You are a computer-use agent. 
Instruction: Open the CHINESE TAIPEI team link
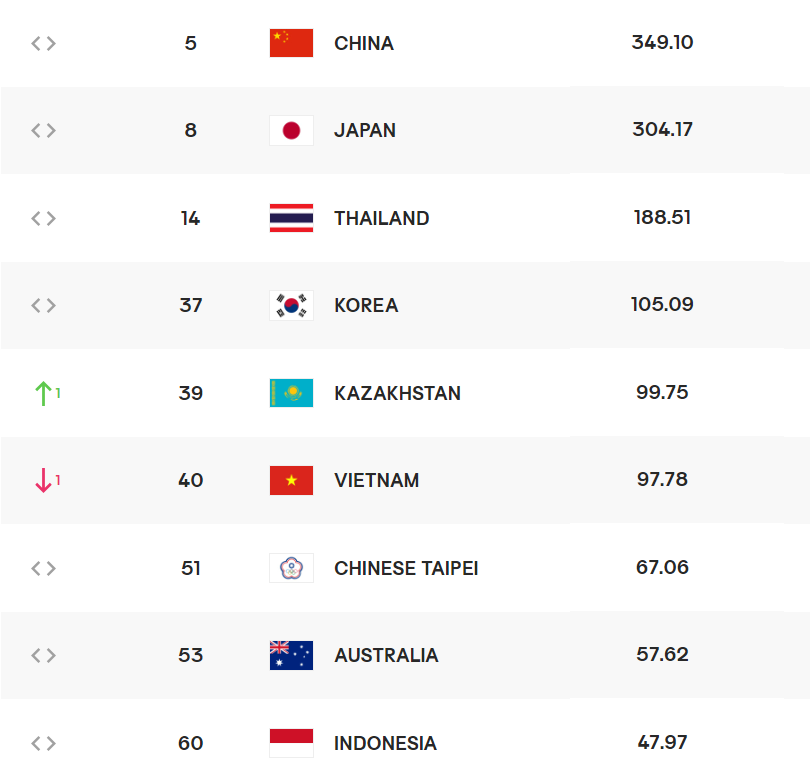tap(406, 568)
